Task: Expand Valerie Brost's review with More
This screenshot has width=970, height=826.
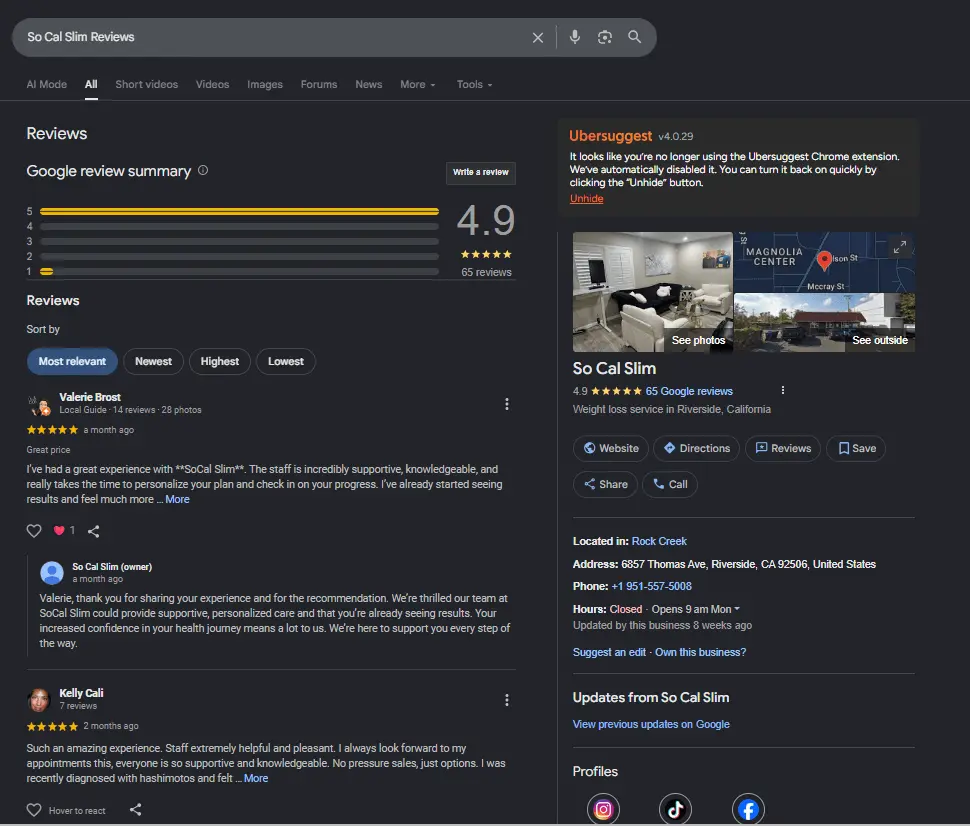Action: [178, 499]
